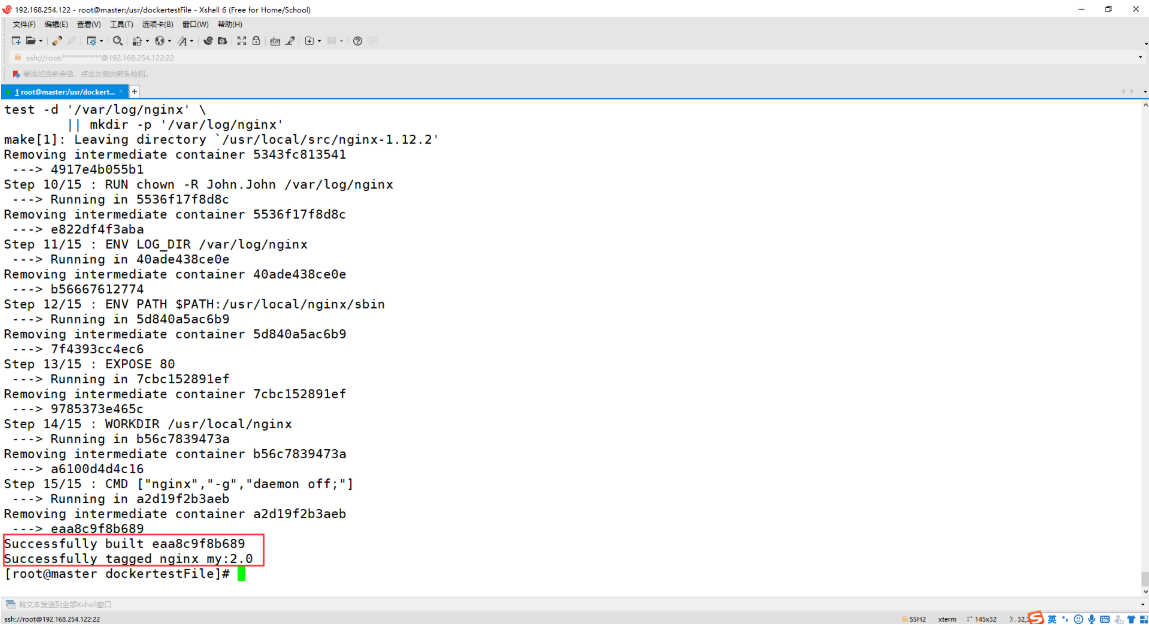This screenshot has height=625, width=1149.
Task: Click the xterm status bar entry
Action: (x=947, y=619)
